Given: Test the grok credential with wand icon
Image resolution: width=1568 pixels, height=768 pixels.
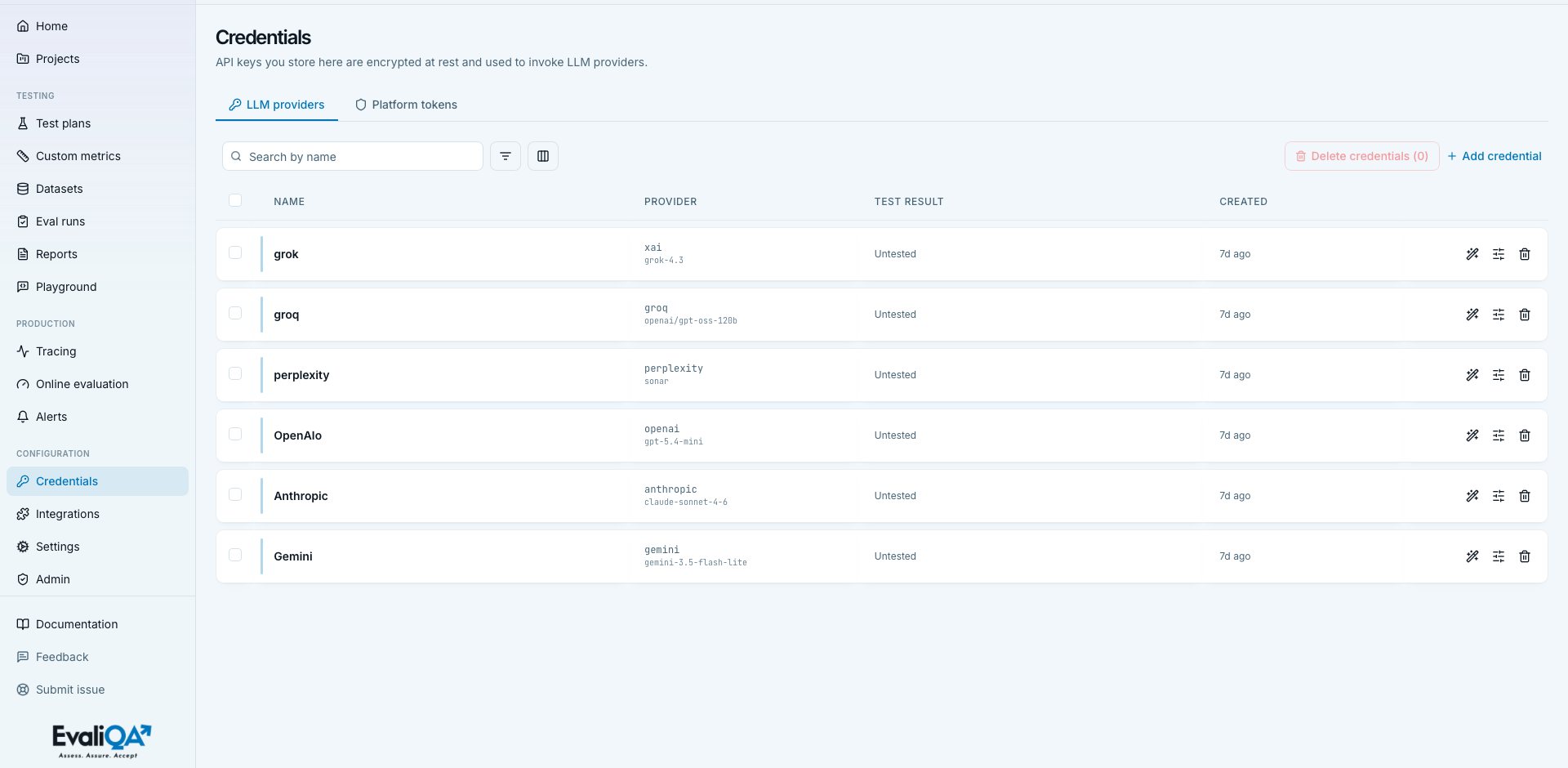Looking at the screenshot, I should [1472, 254].
